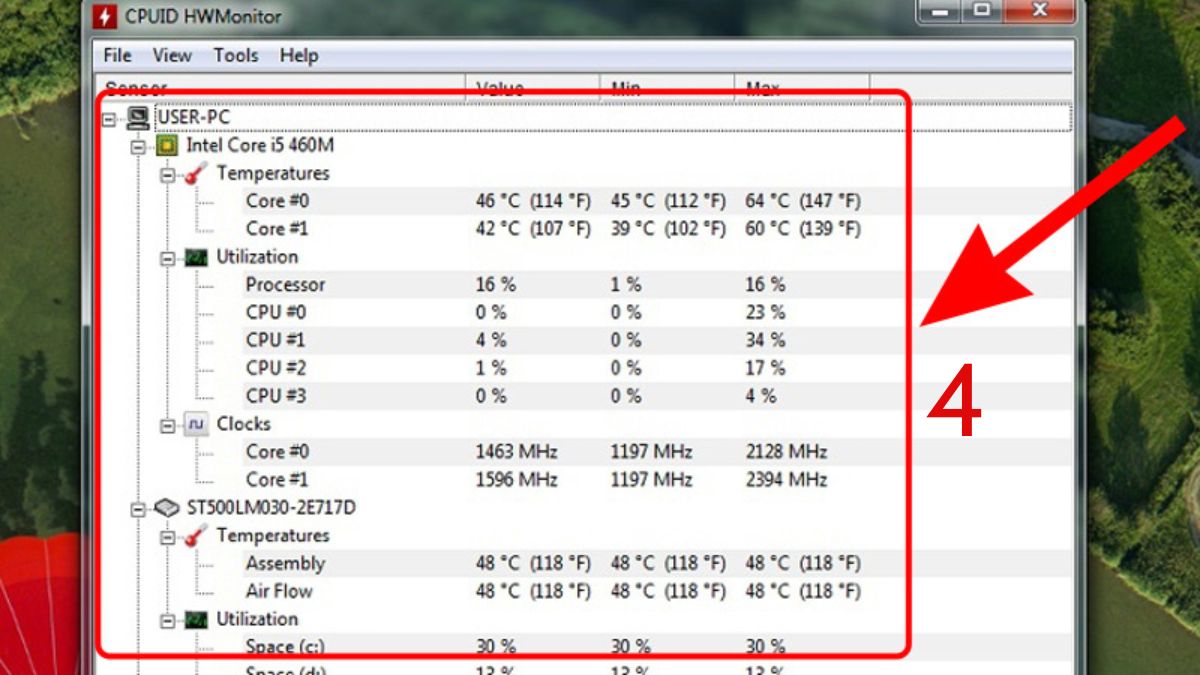
Task: Collapse the USER-PC tree node
Action: point(109,119)
